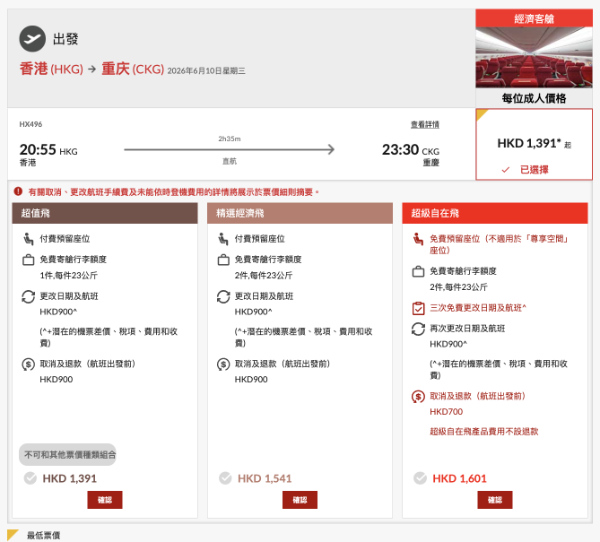The width and height of the screenshot is (600, 542).
Task: Click the change-date refresh icon in 超值飛 column
Action: pos(28,296)
